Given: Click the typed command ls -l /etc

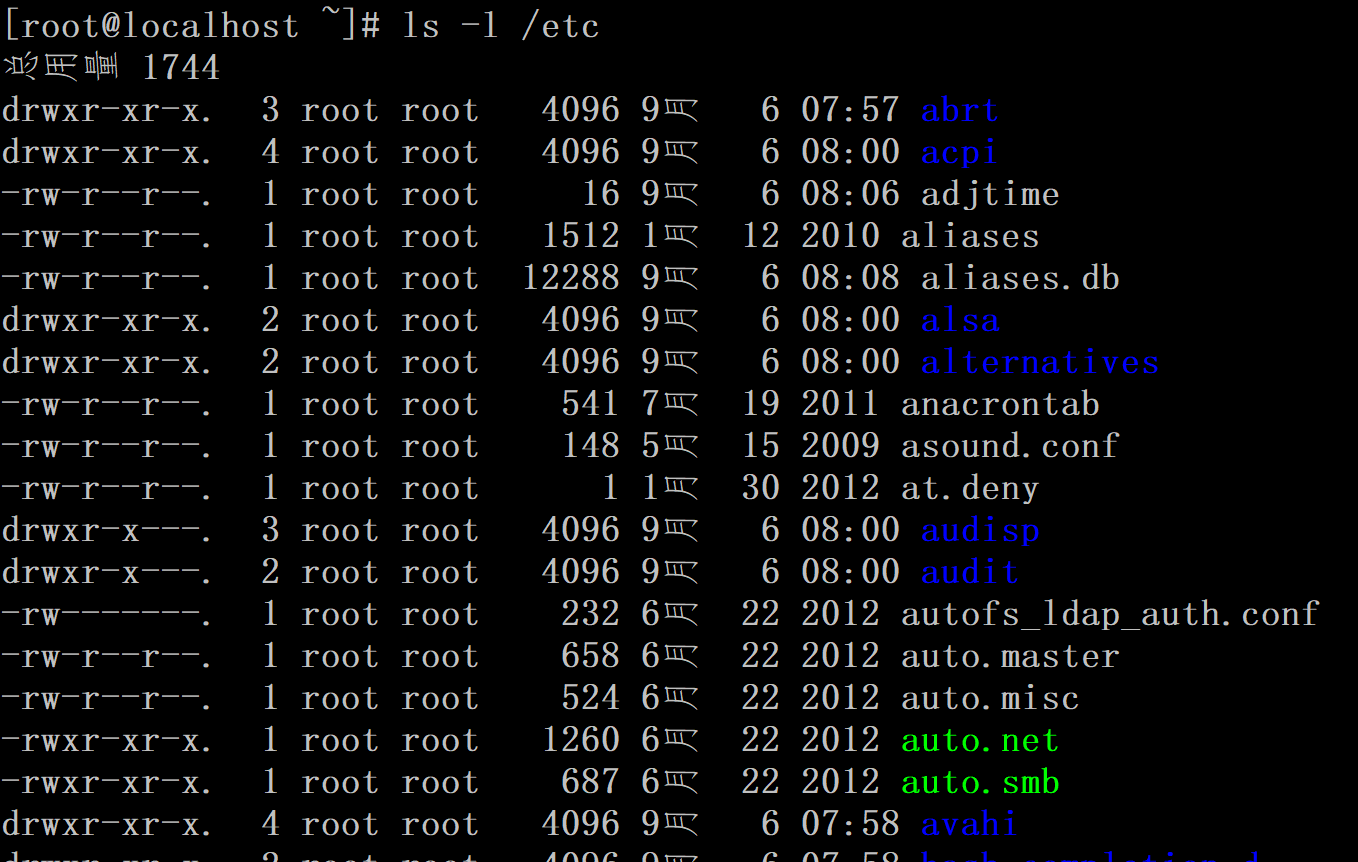Looking at the screenshot, I should [x=500, y=26].
